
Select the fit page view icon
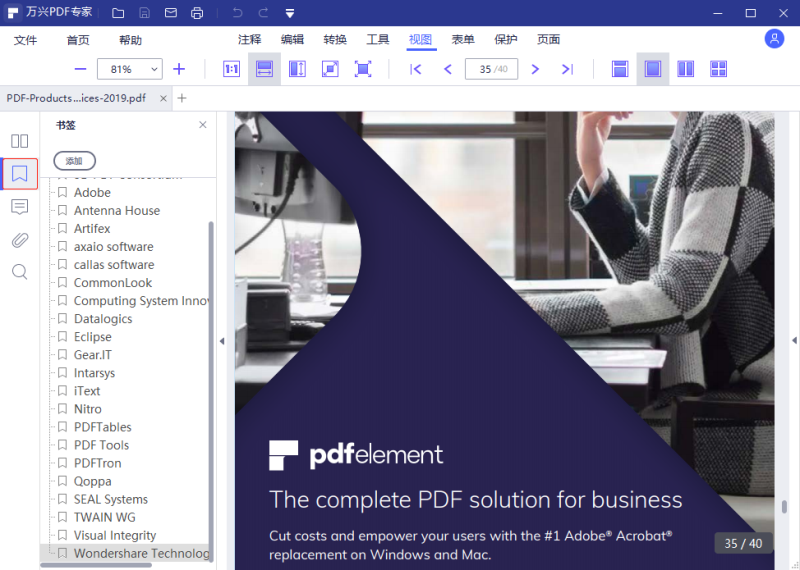(330, 69)
